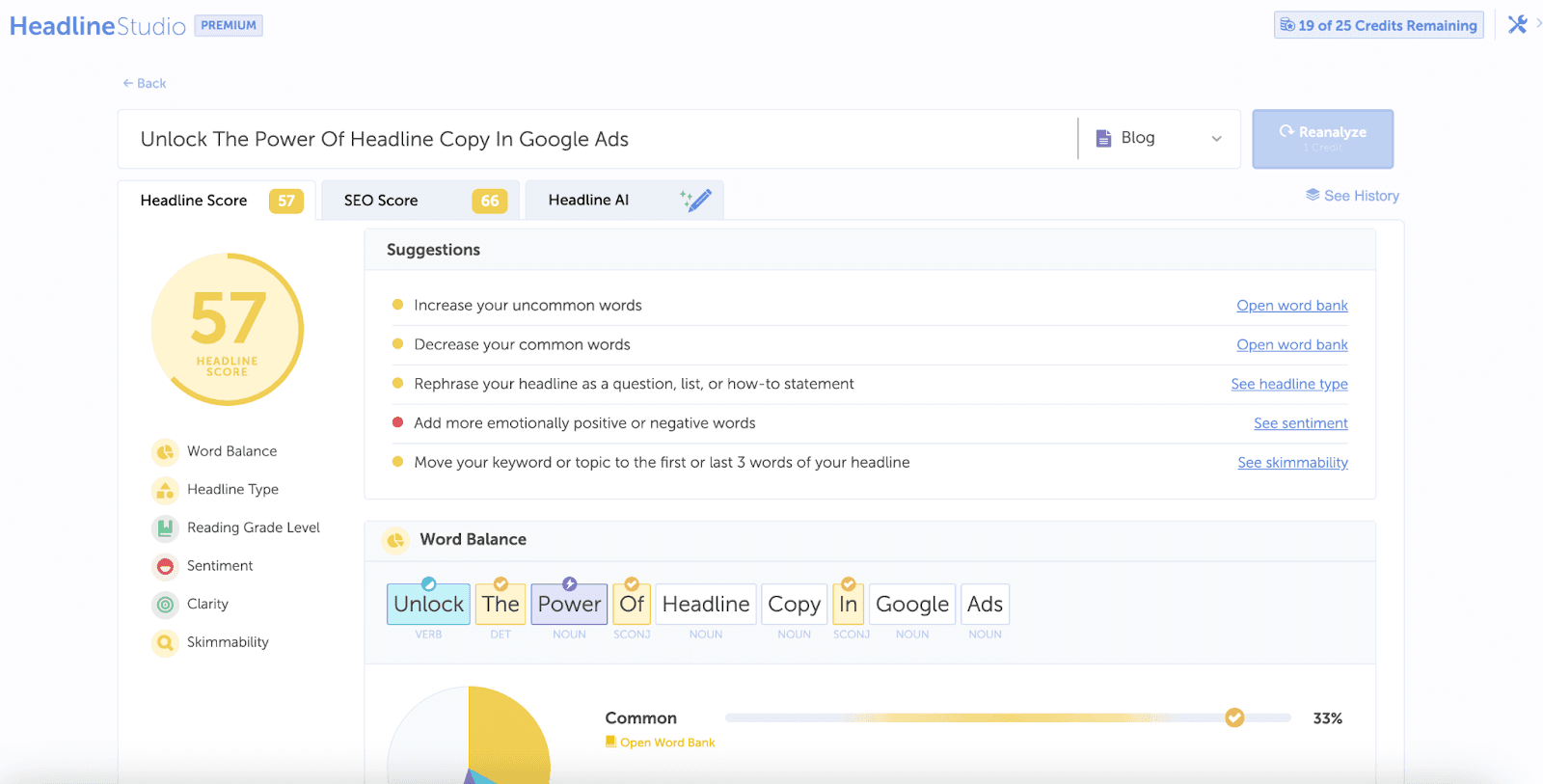Open the See sentiment link
The height and width of the screenshot is (784, 1543).
[1300, 423]
